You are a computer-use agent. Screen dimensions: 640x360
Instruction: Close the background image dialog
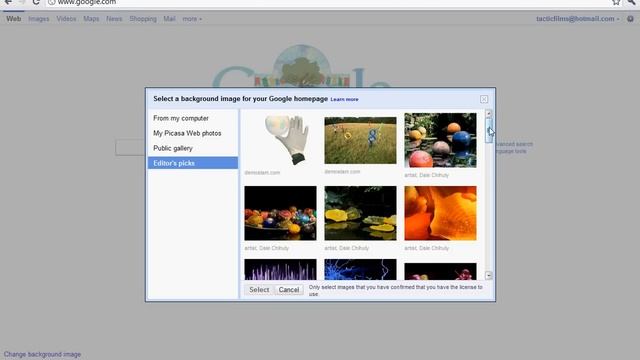pyautogui.click(x=484, y=99)
